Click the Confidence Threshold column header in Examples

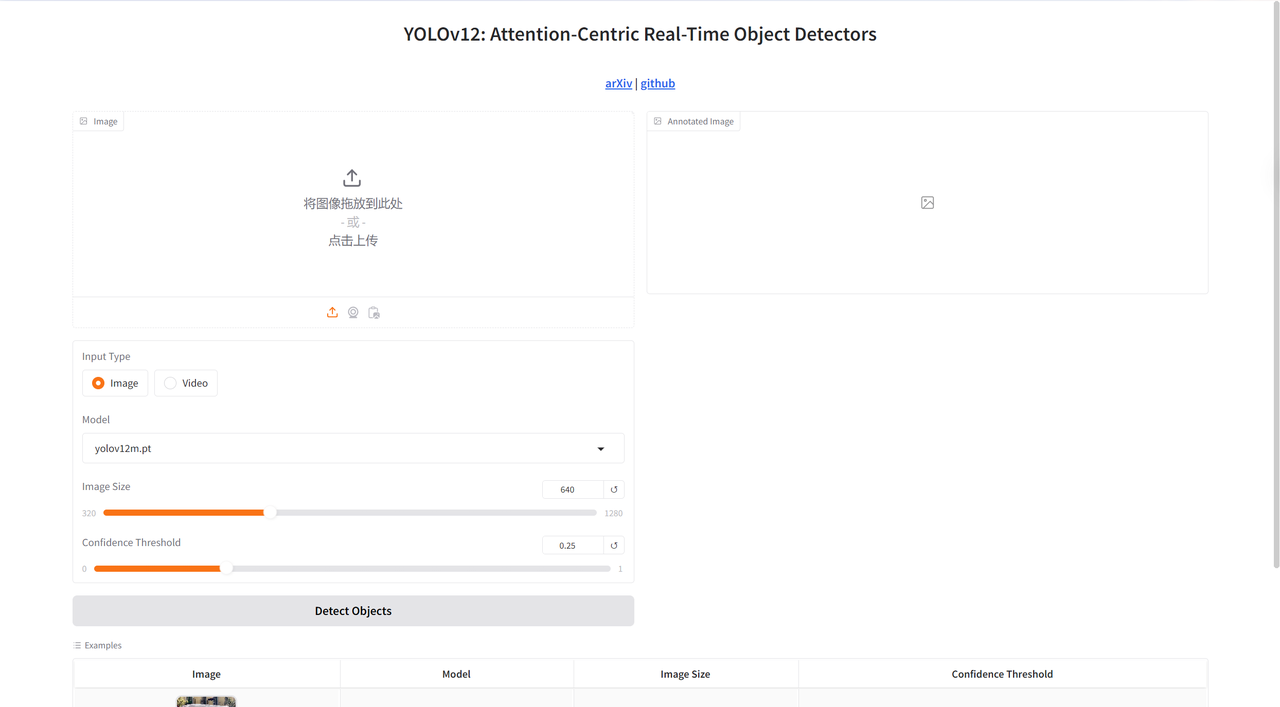point(1002,674)
